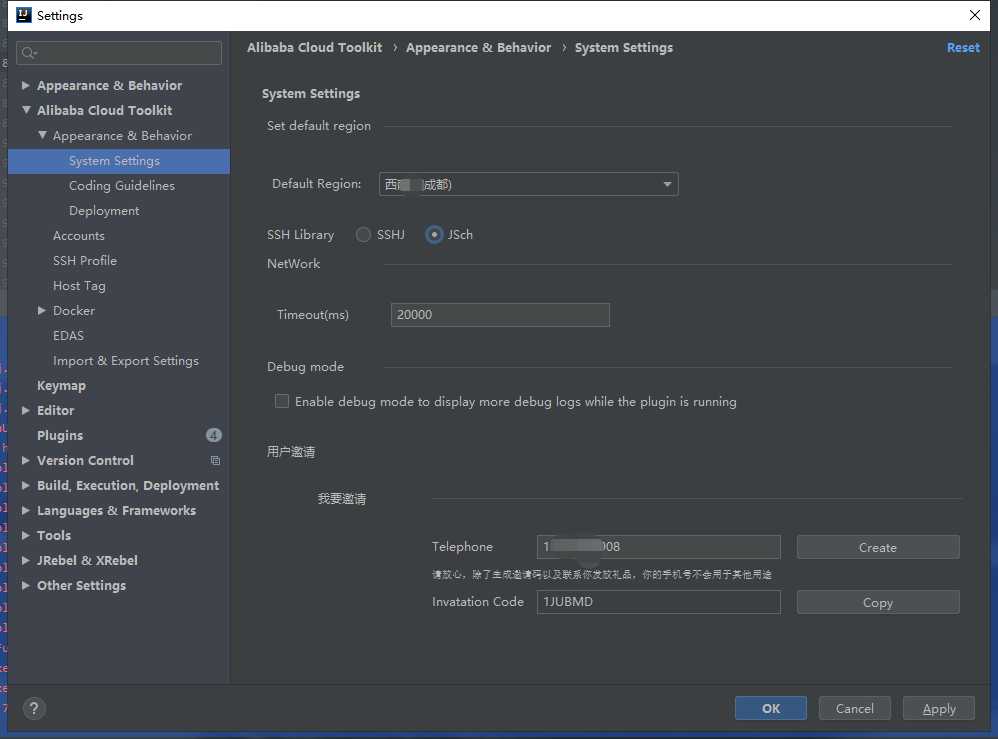Screen dimensions: 998x739
Task: Click Appearance & Behavior in the breadcrumb
Action: [479, 48]
